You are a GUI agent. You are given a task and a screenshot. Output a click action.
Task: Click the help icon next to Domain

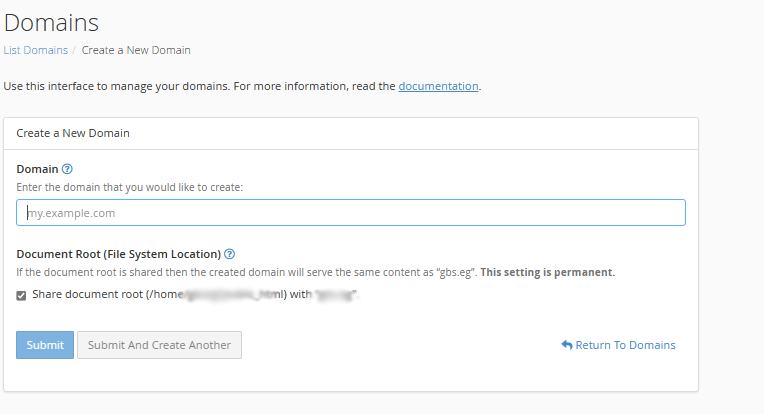tap(67, 169)
